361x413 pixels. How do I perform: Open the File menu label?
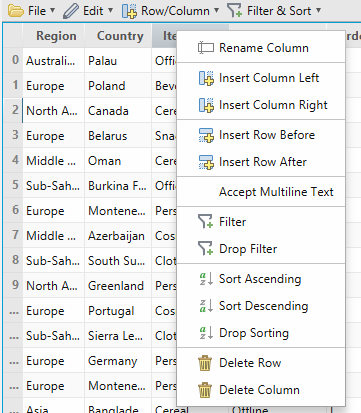[37, 11]
